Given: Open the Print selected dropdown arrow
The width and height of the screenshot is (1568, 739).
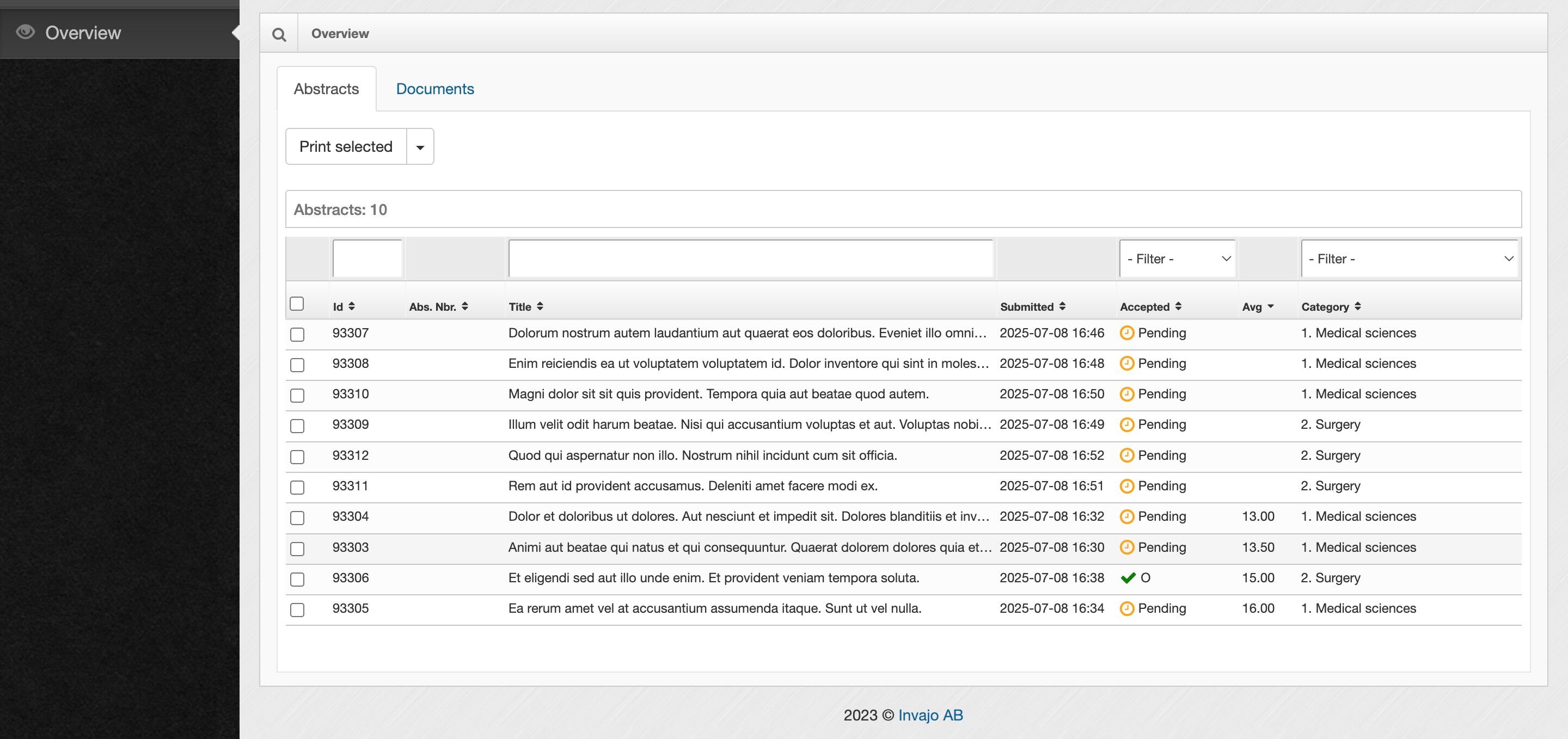Looking at the screenshot, I should pos(420,146).
